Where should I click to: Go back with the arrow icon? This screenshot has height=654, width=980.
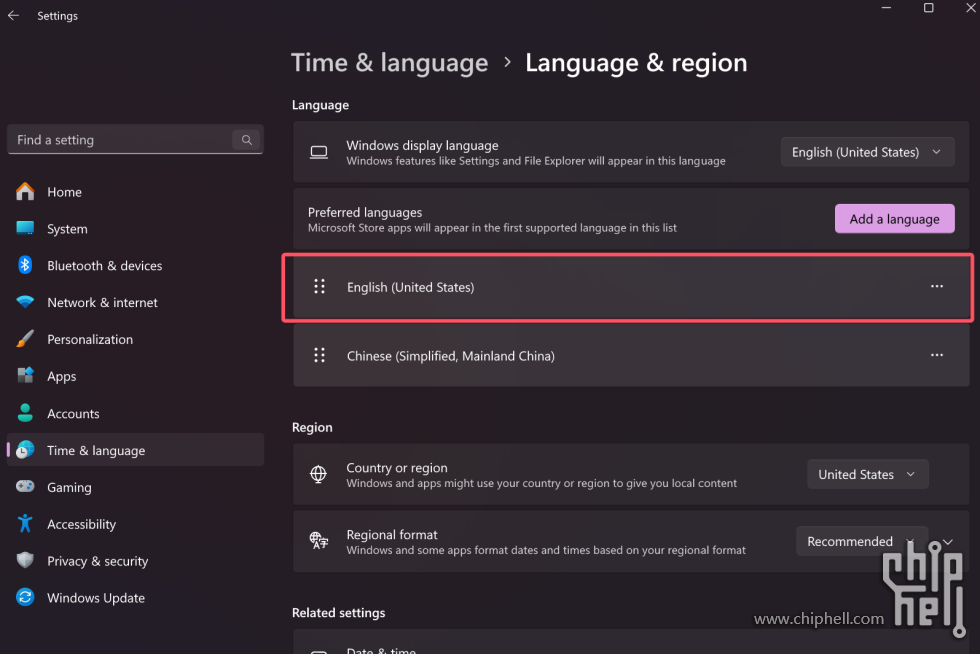13,16
